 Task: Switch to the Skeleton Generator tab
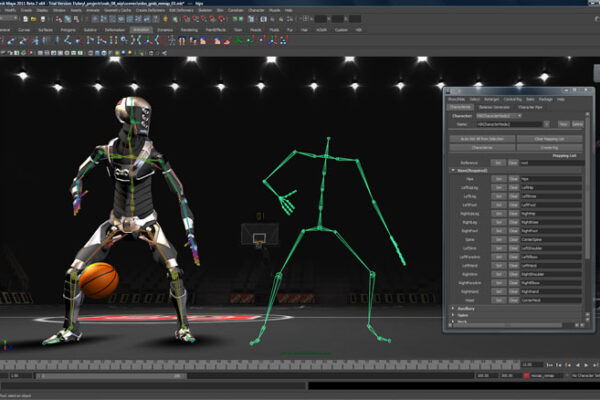pos(494,108)
